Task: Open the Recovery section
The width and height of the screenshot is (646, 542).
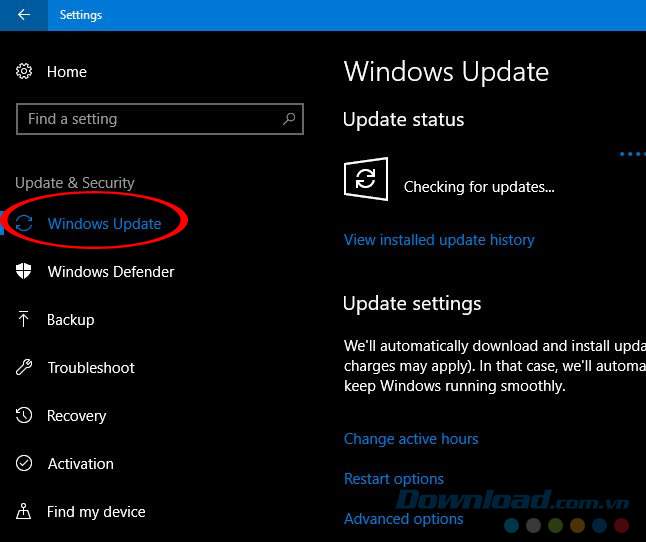Action: point(77,416)
